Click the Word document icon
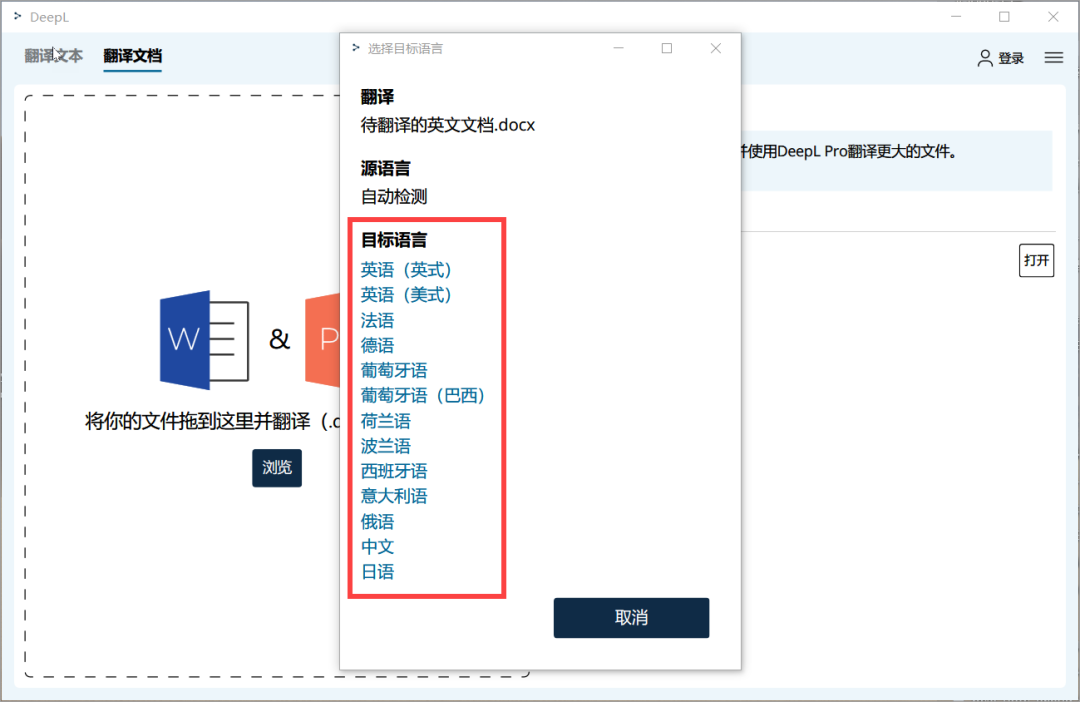Image resolution: width=1080 pixels, height=702 pixels. 204,340
